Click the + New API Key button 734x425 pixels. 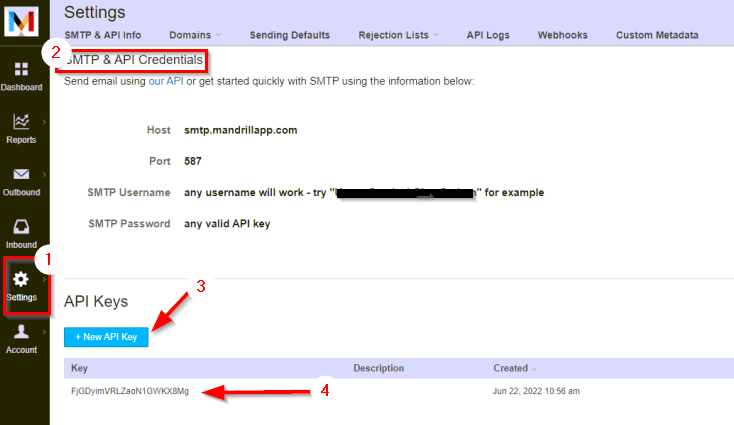106,337
